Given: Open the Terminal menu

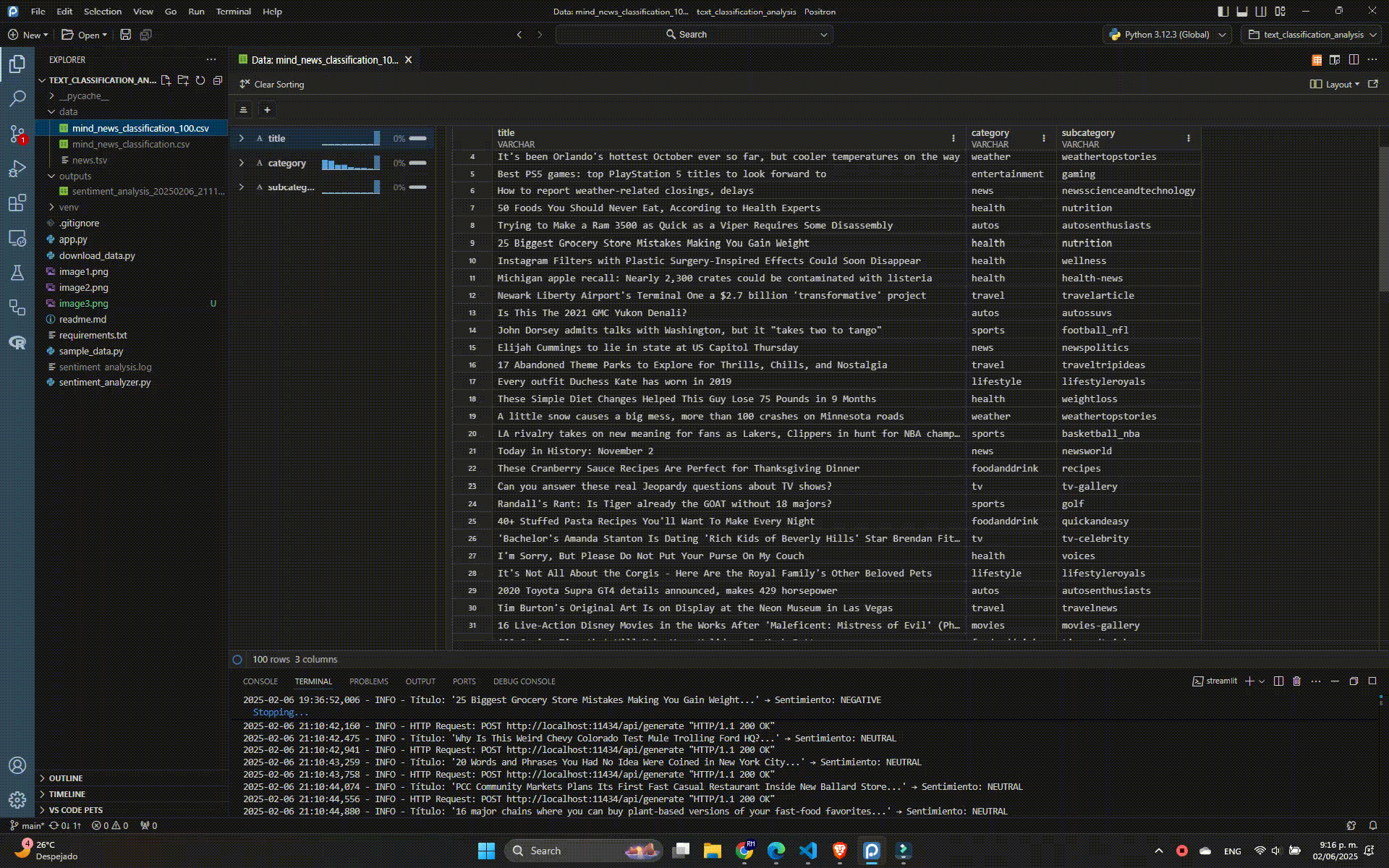Looking at the screenshot, I should [x=233, y=12].
